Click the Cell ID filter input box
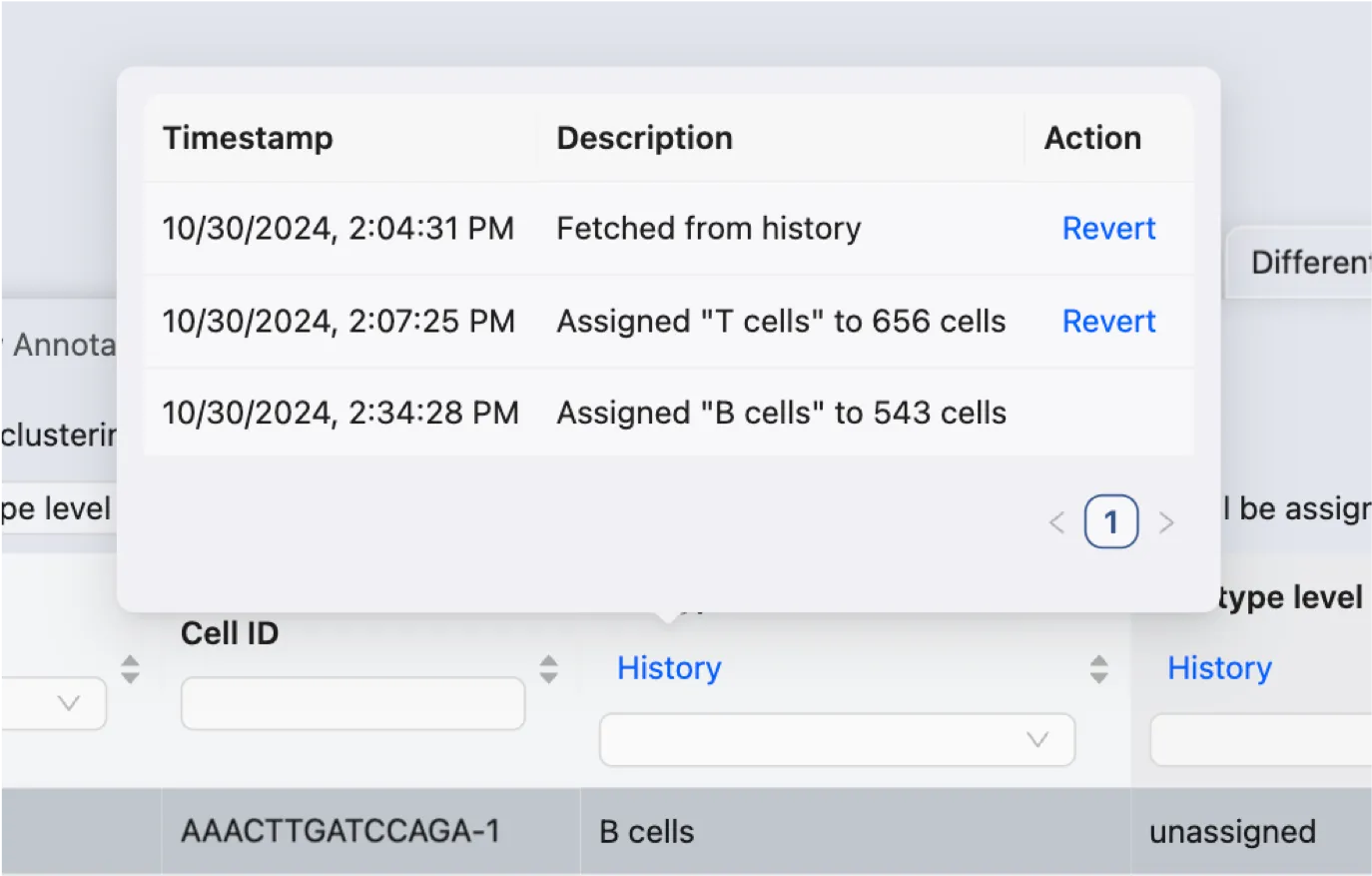Screen dimensions: 1372x876 pyautogui.click(x=352, y=704)
